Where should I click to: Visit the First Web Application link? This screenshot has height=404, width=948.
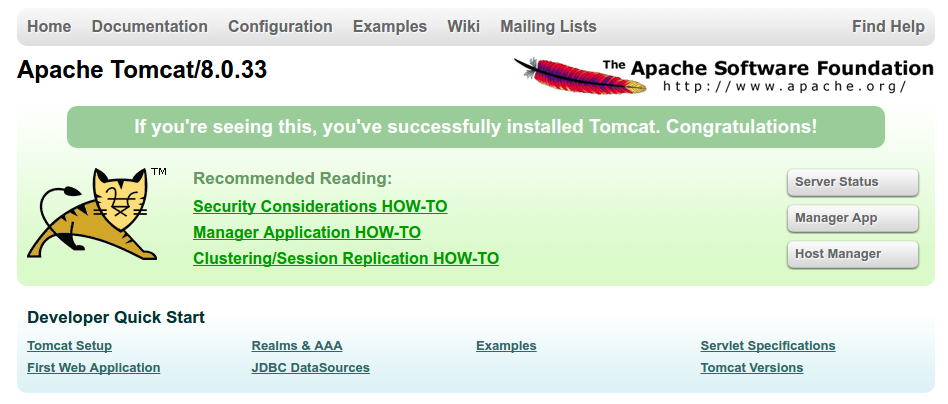[x=94, y=368]
